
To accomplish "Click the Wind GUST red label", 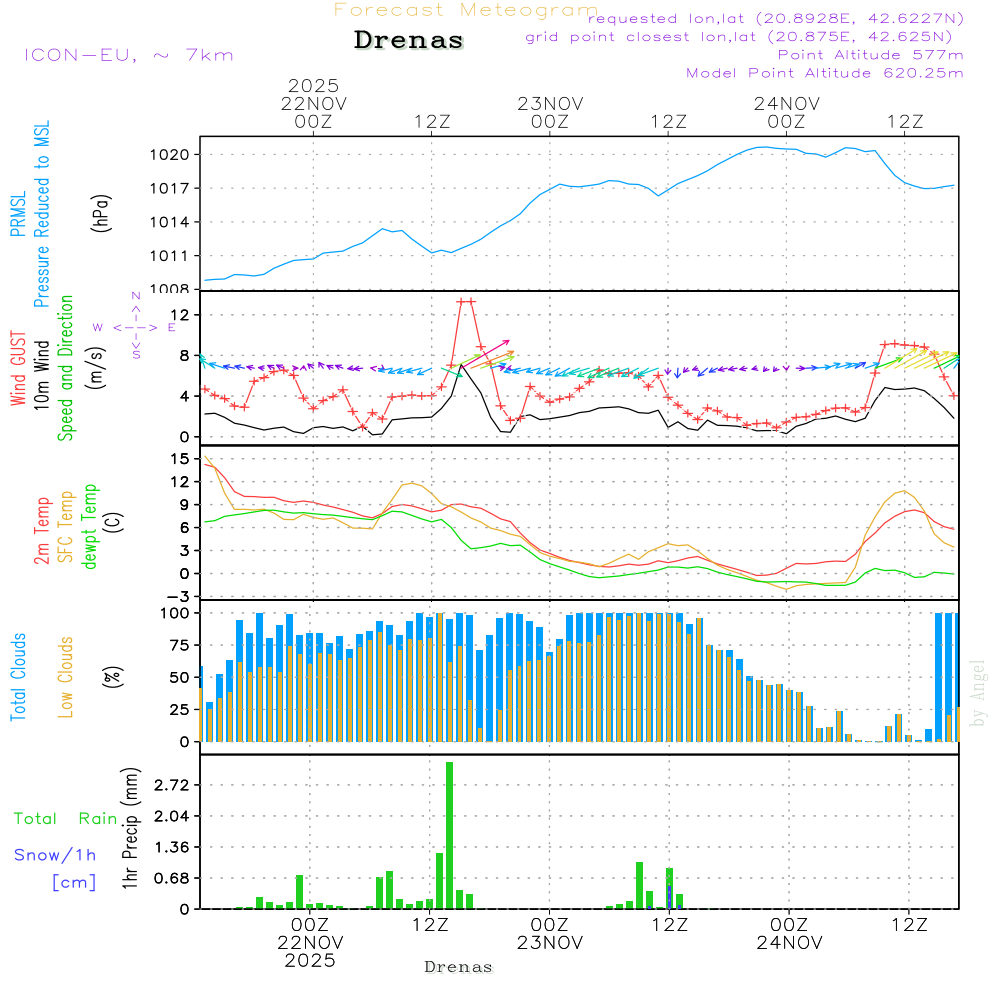I will coord(19,368).
